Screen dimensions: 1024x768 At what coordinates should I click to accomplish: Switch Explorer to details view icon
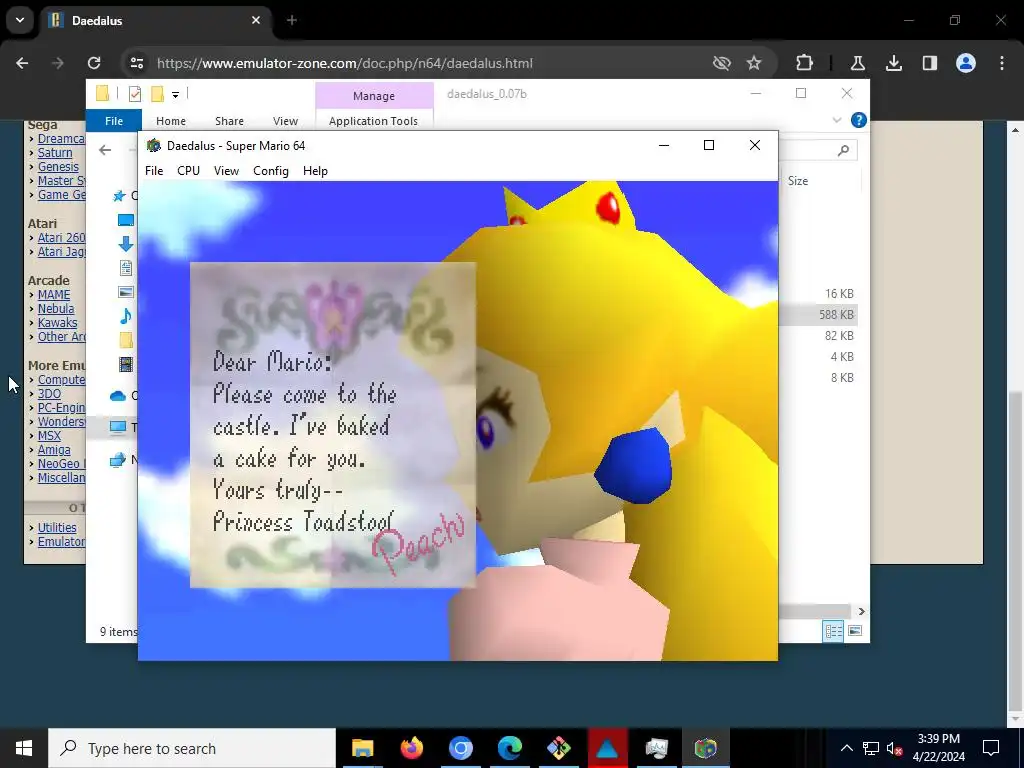tap(833, 631)
